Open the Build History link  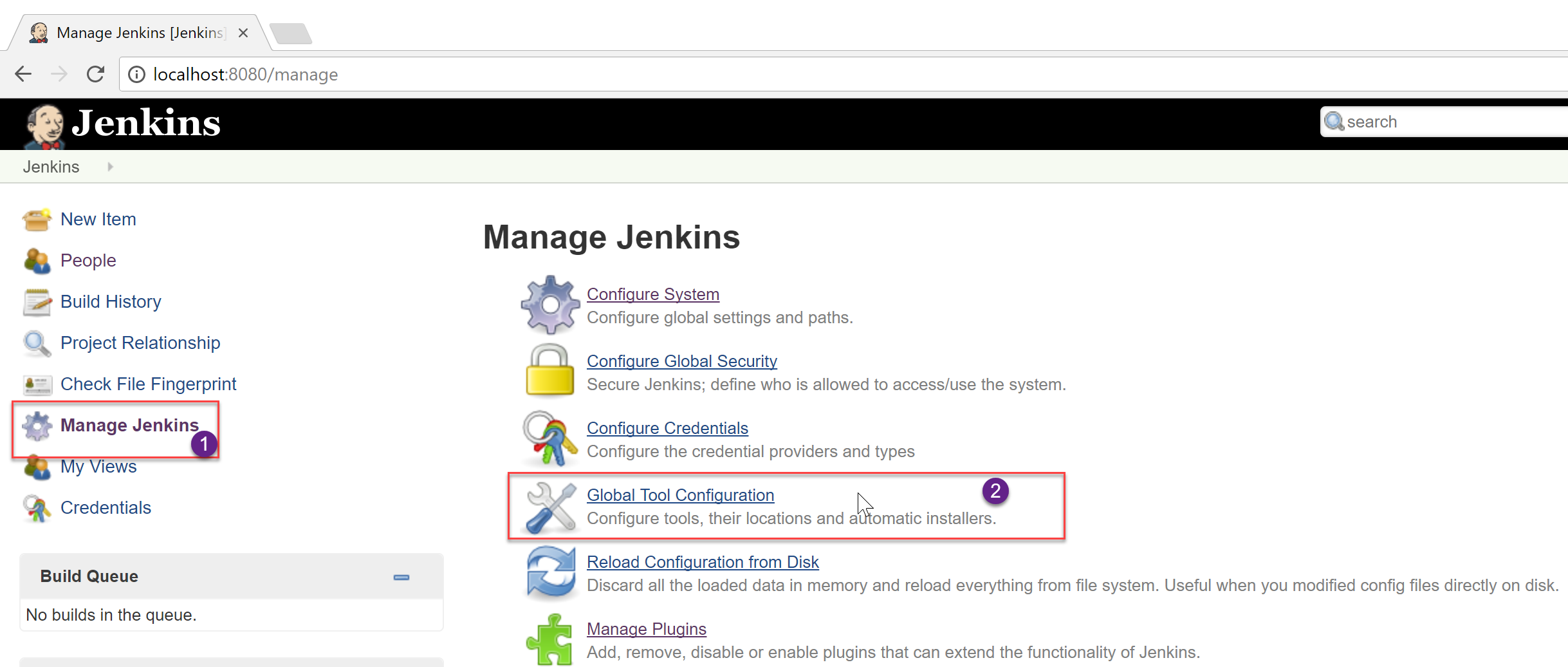pyautogui.click(x=111, y=302)
